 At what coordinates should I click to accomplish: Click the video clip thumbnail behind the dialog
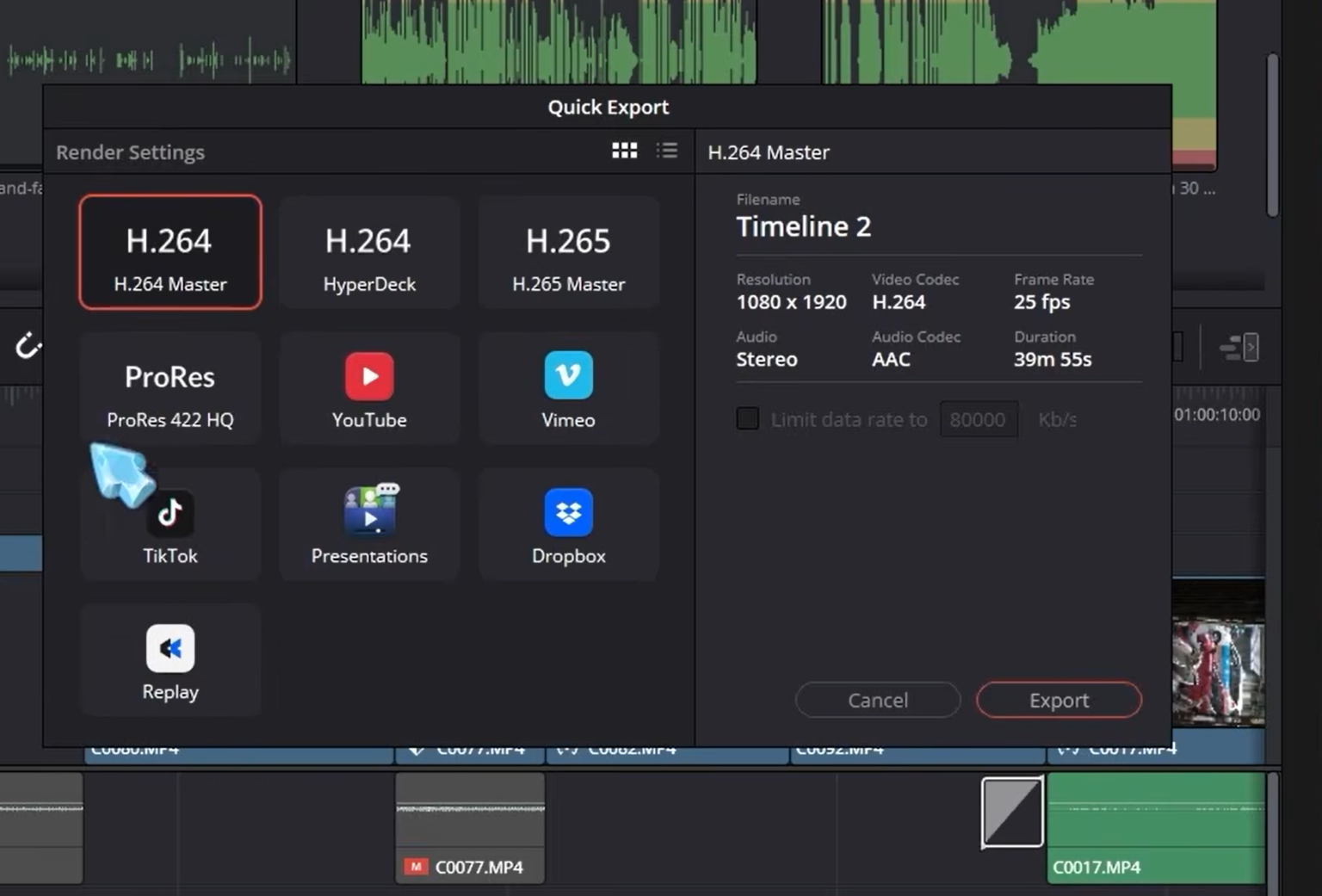pos(1218,671)
